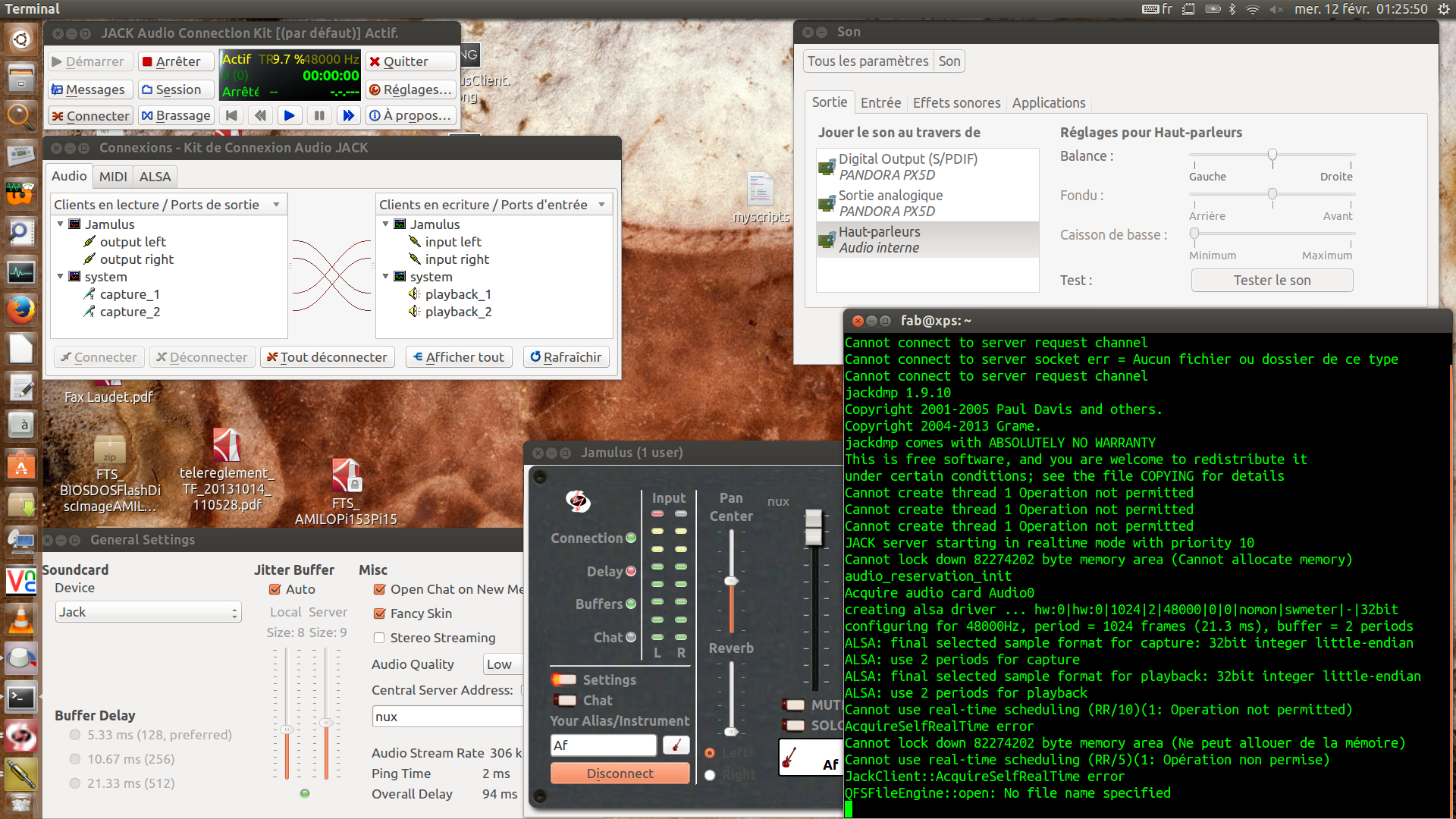Launch VLC from the dock
Screen dimensions: 1456x819
point(20,620)
